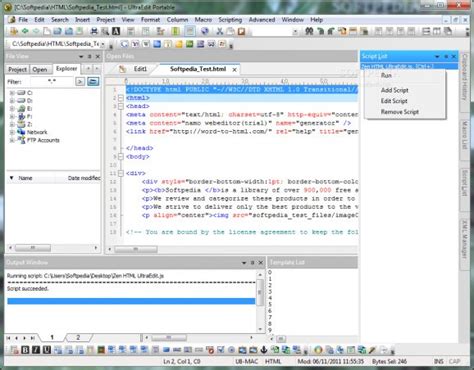
Task: Expand the FTP Accounts tree node
Action: 12,140
